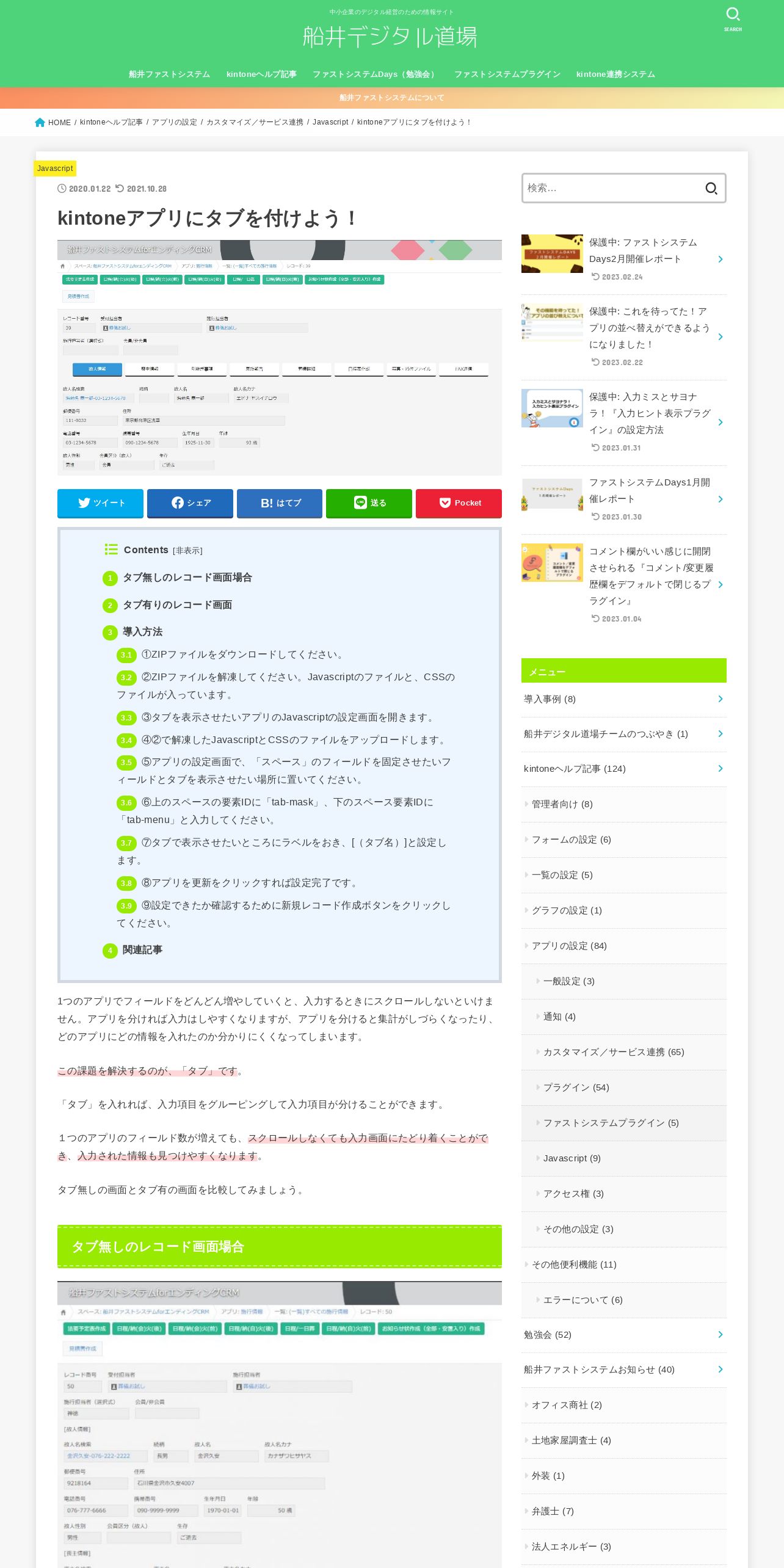Click breadcrumb アプリの設定
Viewport: 784px width, 1568px height.
[x=175, y=122]
